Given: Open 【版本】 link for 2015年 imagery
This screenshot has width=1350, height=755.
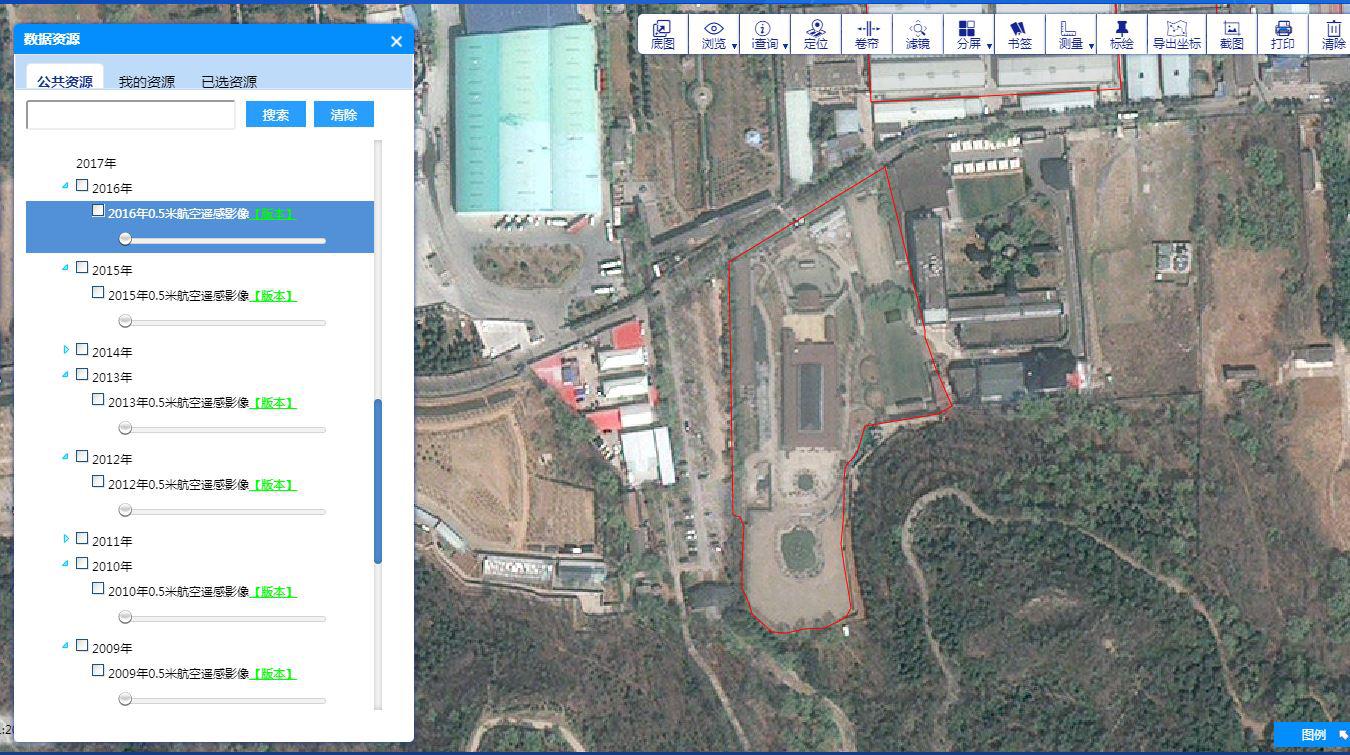Looking at the screenshot, I should pos(273,296).
